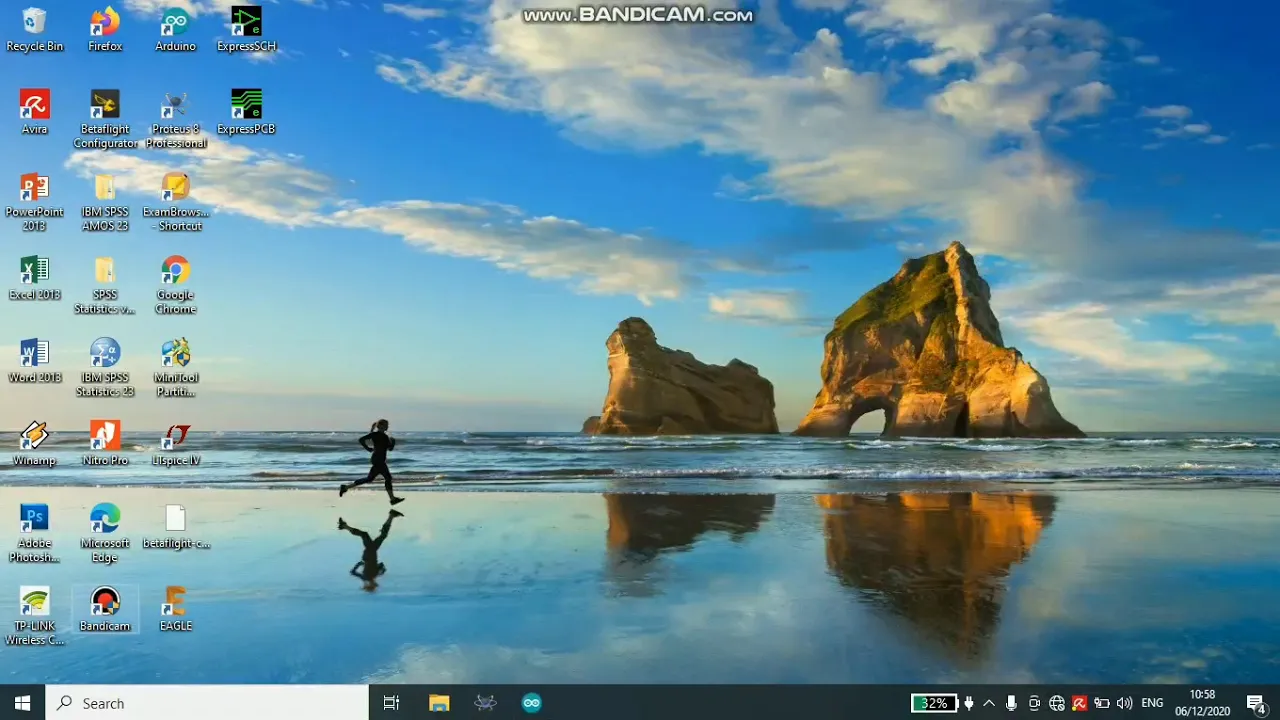The image size is (1280, 720).
Task: Select the LTspice IV desktop icon
Action: (175, 444)
